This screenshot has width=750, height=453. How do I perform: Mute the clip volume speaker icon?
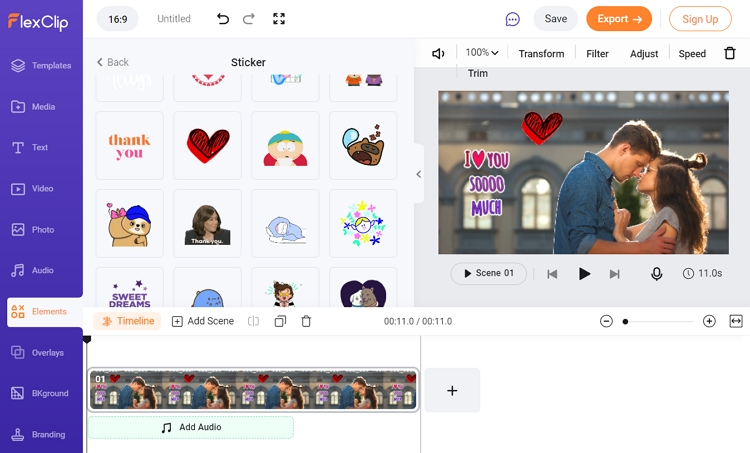tap(438, 54)
